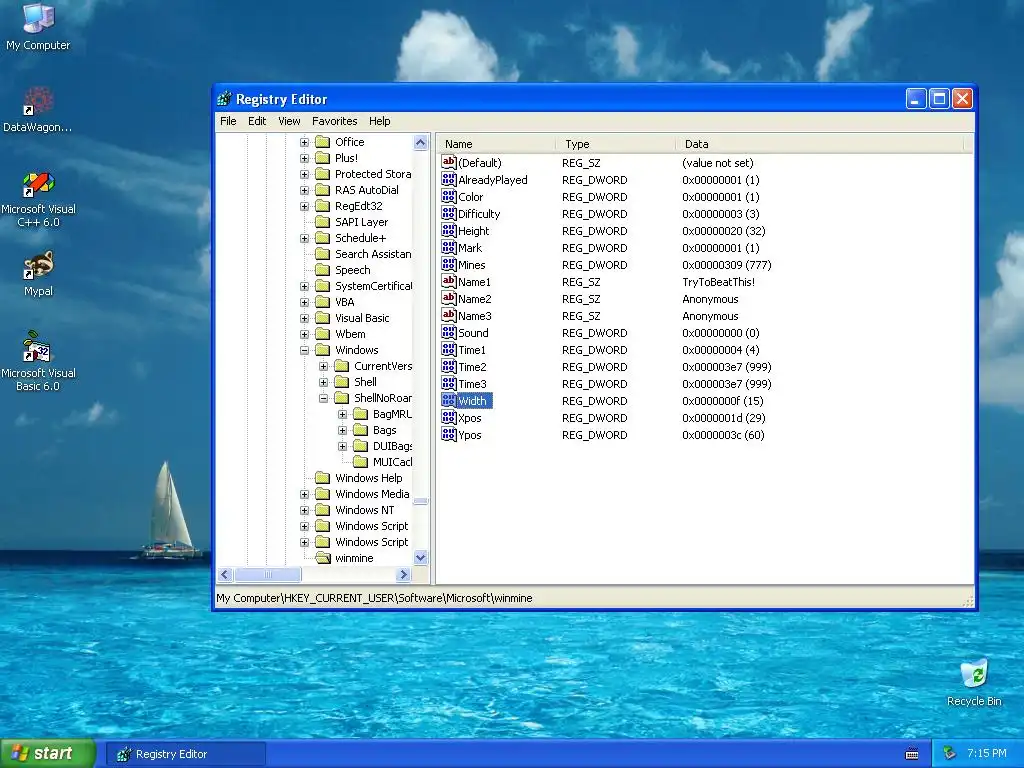Screen dimensions: 1024x768
Task: Expand the BagMRU key
Action: coord(342,414)
